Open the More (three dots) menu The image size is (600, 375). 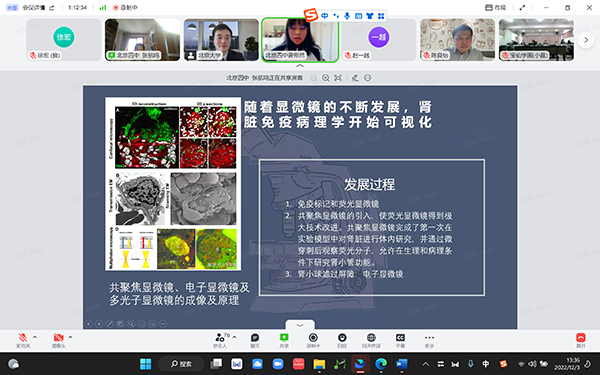click(x=429, y=340)
